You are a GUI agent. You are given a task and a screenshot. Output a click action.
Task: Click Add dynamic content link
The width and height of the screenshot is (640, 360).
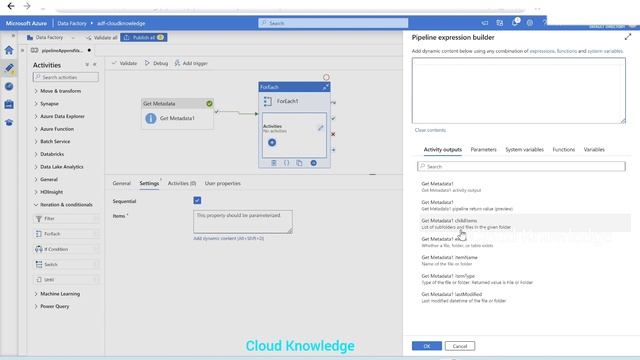click(x=228, y=238)
